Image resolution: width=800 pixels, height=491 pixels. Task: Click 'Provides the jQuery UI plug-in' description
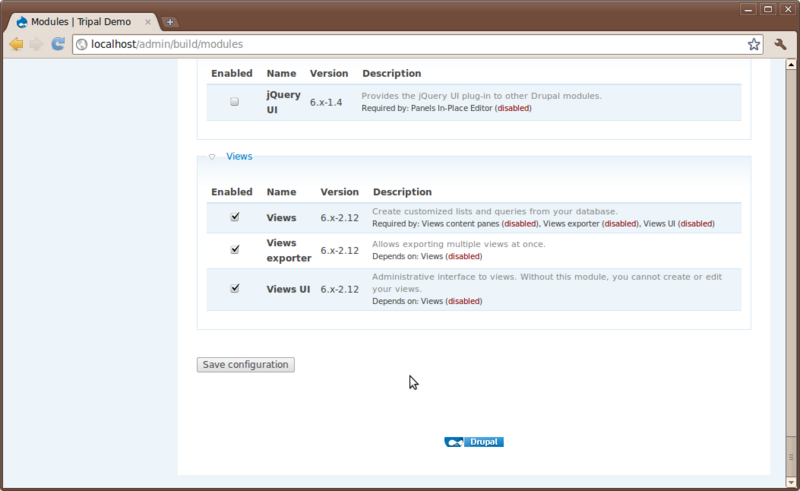(482, 96)
